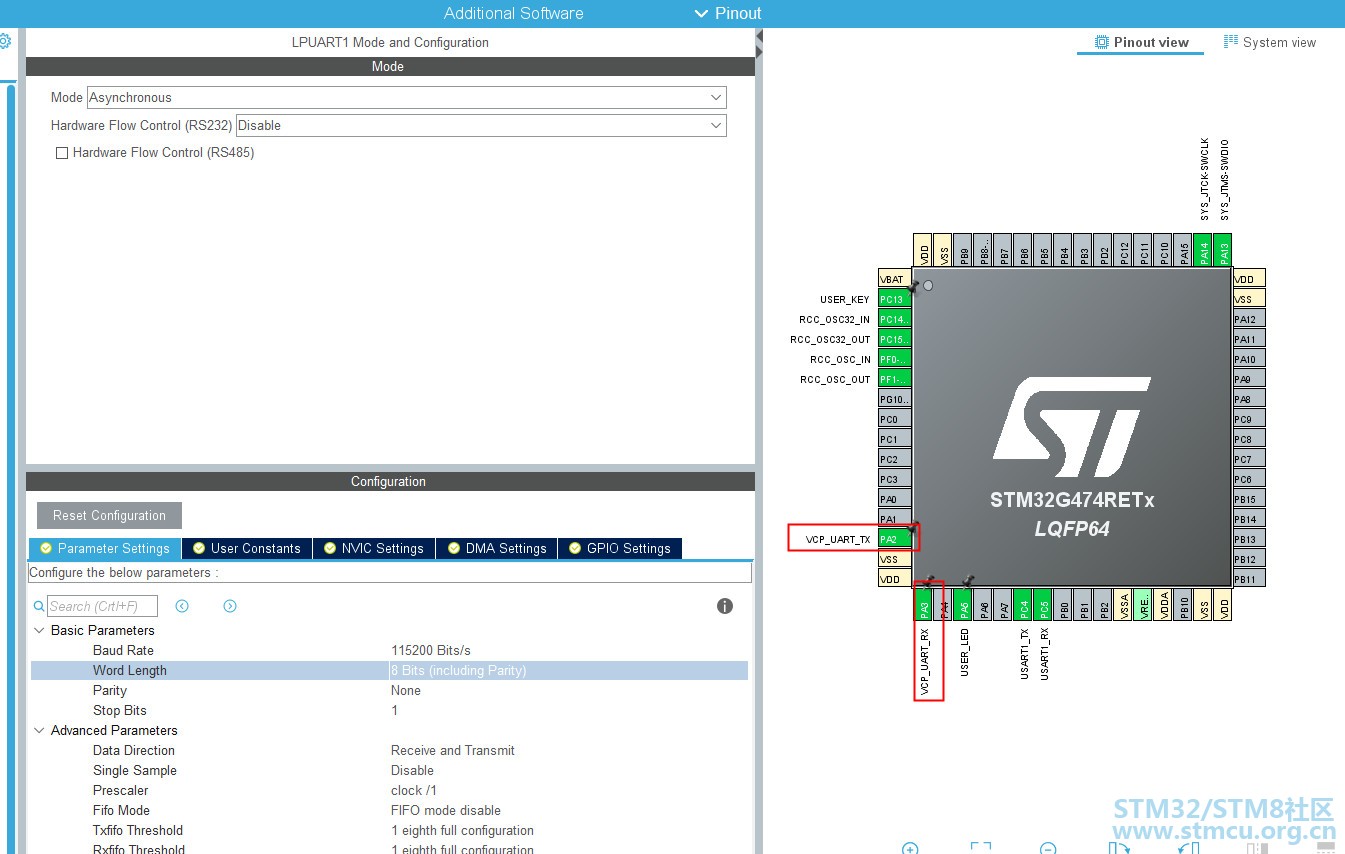Open the Pinout dropdown in top bar

(x=728, y=13)
